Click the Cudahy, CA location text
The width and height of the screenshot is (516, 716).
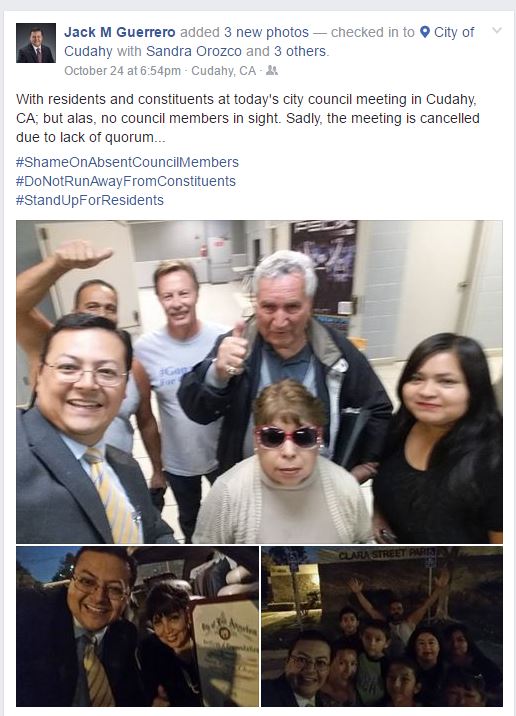click(x=223, y=71)
